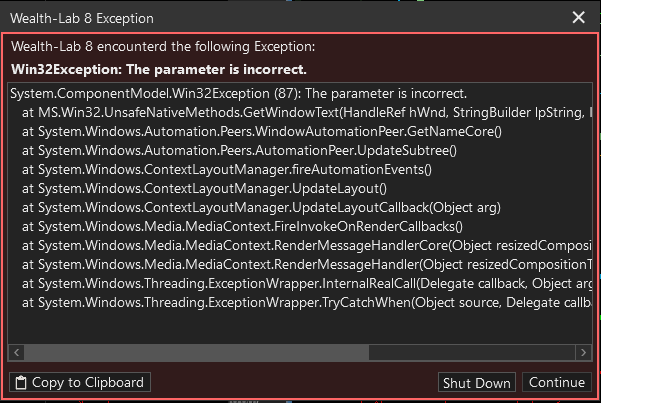Select the RenderMessageHandlerCore trace line
Screen dimensions: 652x403
point(307,246)
